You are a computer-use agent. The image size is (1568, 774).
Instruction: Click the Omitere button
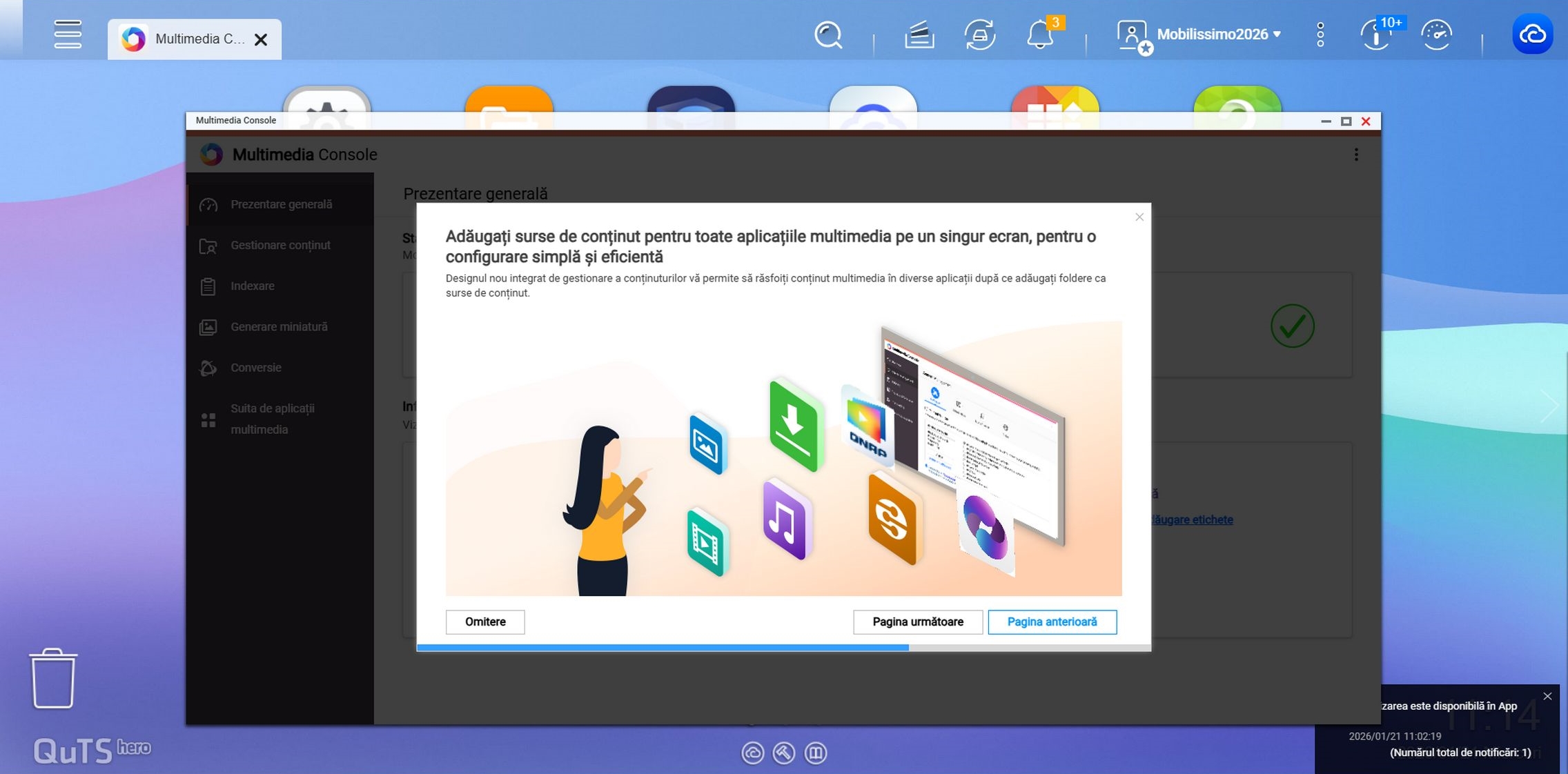[484, 622]
